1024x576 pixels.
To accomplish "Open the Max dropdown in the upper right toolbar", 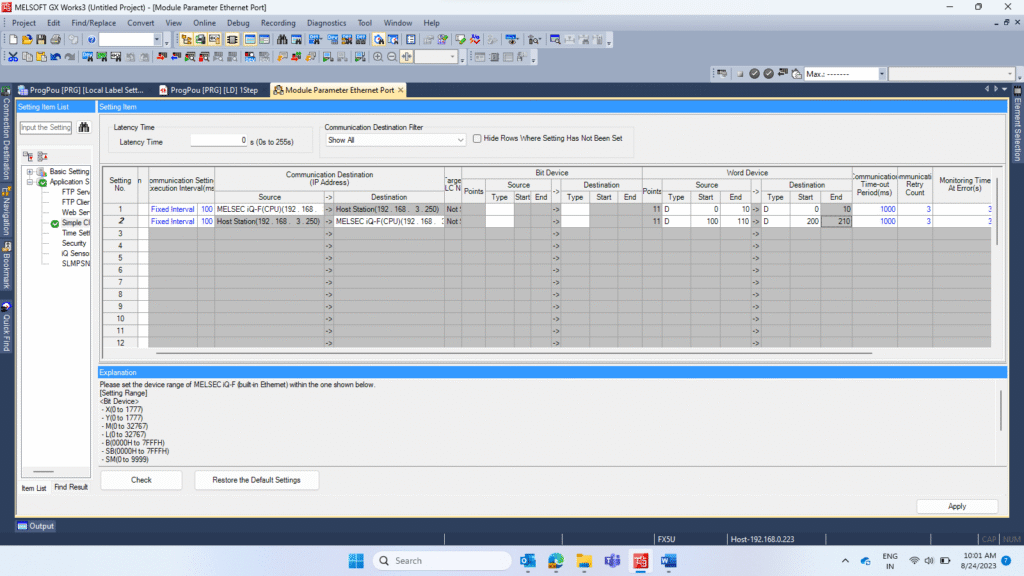I will (882, 74).
